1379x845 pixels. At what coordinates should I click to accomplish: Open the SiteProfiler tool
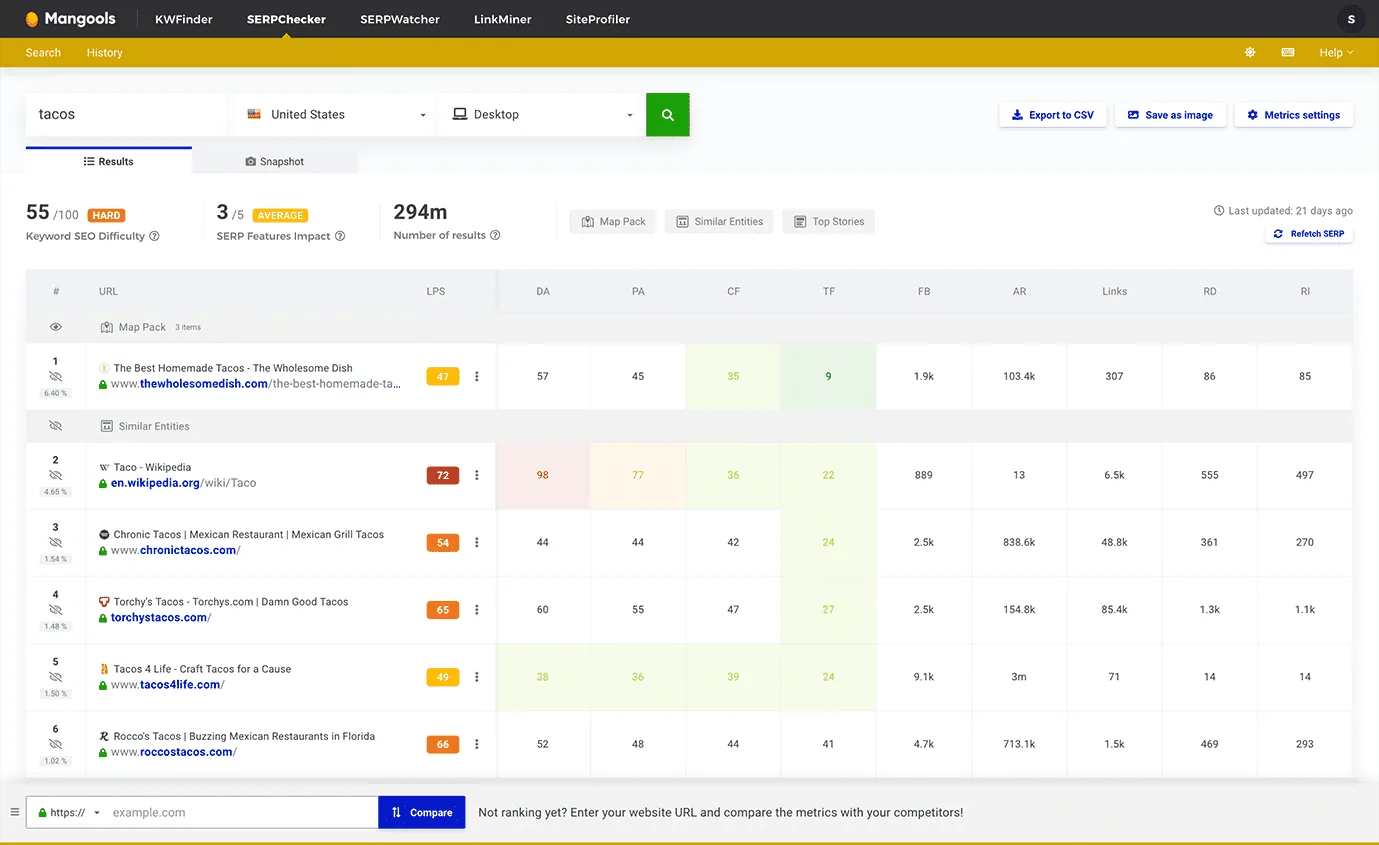click(x=598, y=19)
